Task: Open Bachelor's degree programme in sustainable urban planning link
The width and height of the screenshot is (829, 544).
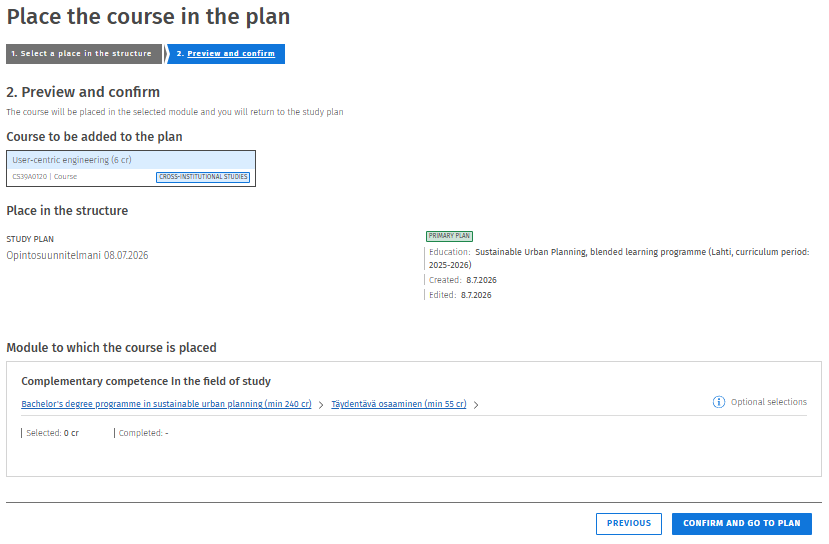Action: tap(166, 404)
